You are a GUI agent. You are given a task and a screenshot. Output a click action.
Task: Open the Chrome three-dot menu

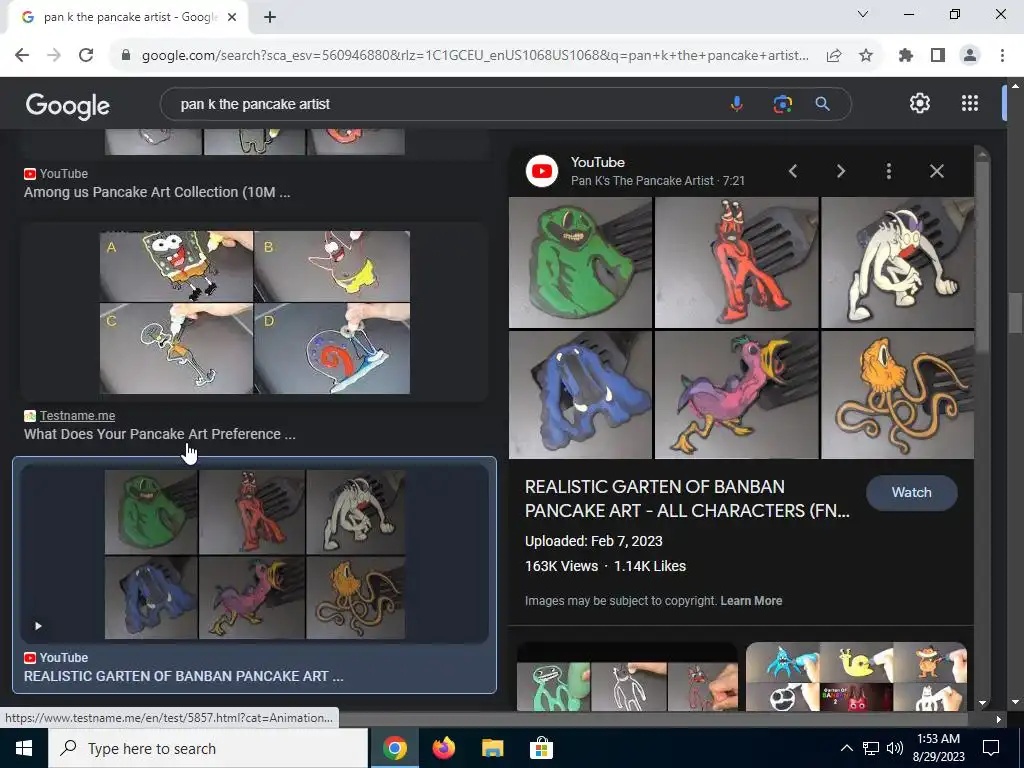pyautogui.click(x=1002, y=56)
